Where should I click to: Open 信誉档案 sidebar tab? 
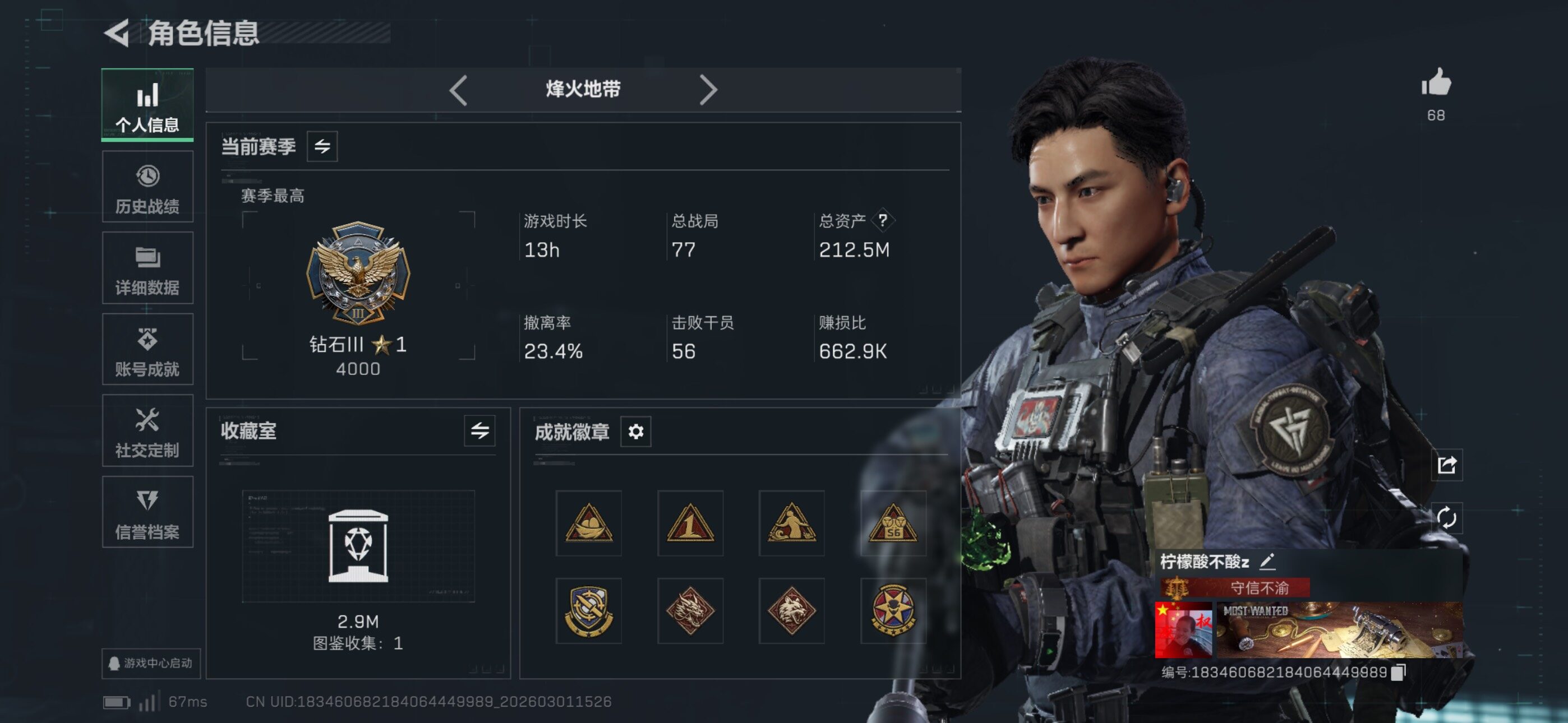(x=148, y=512)
